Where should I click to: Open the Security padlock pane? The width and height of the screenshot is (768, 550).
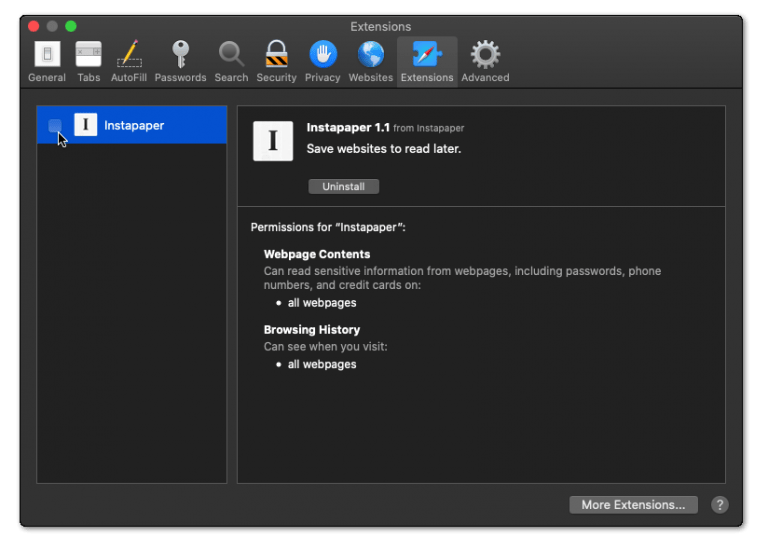point(276,62)
